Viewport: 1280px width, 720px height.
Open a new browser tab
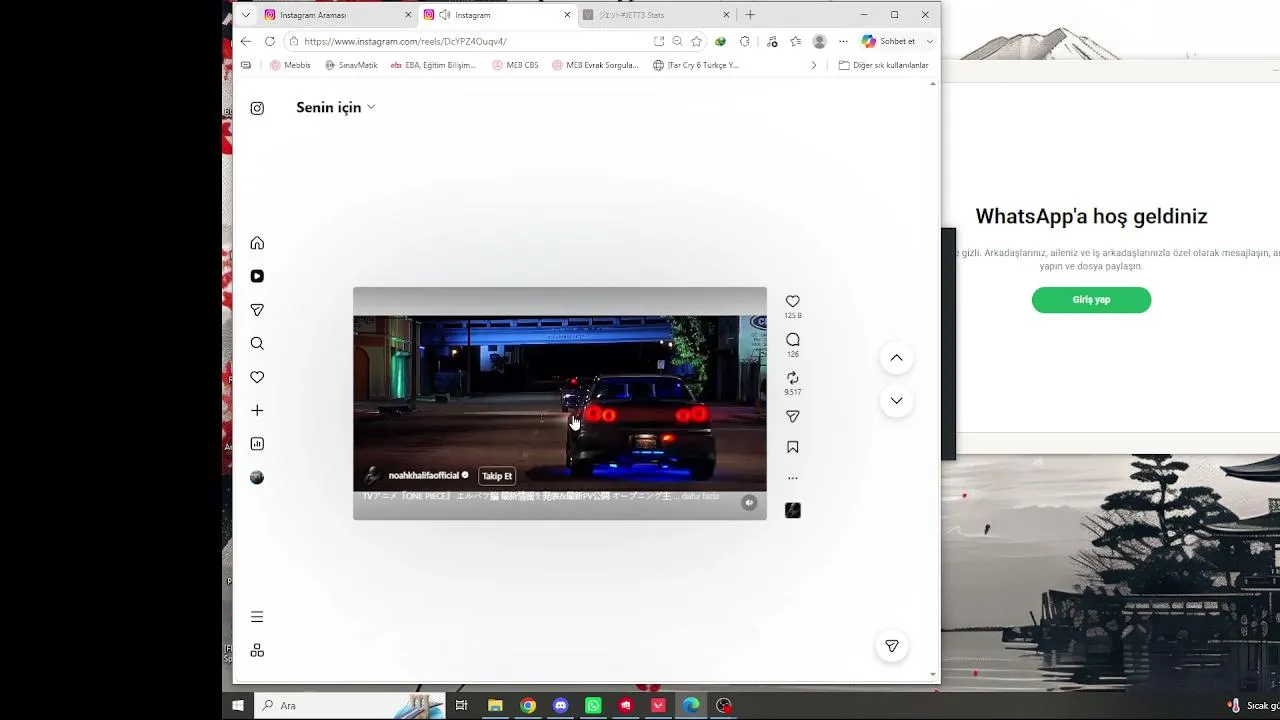[750, 15]
